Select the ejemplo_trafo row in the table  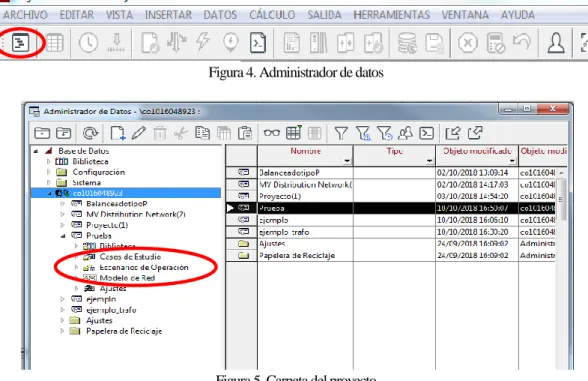pyautogui.click(x=392, y=232)
